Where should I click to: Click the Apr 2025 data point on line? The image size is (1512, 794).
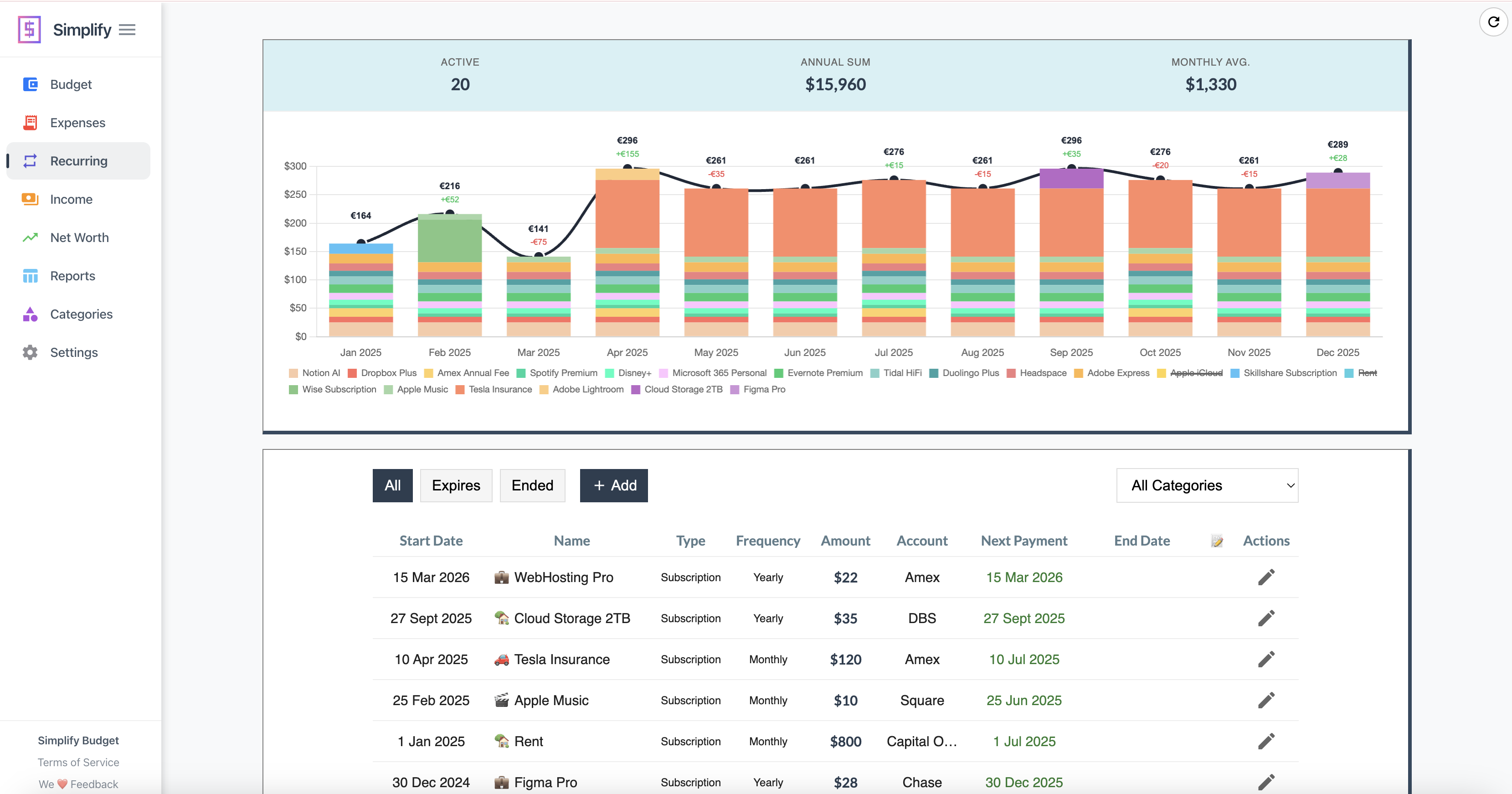pyautogui.click(x=627, y=167)
